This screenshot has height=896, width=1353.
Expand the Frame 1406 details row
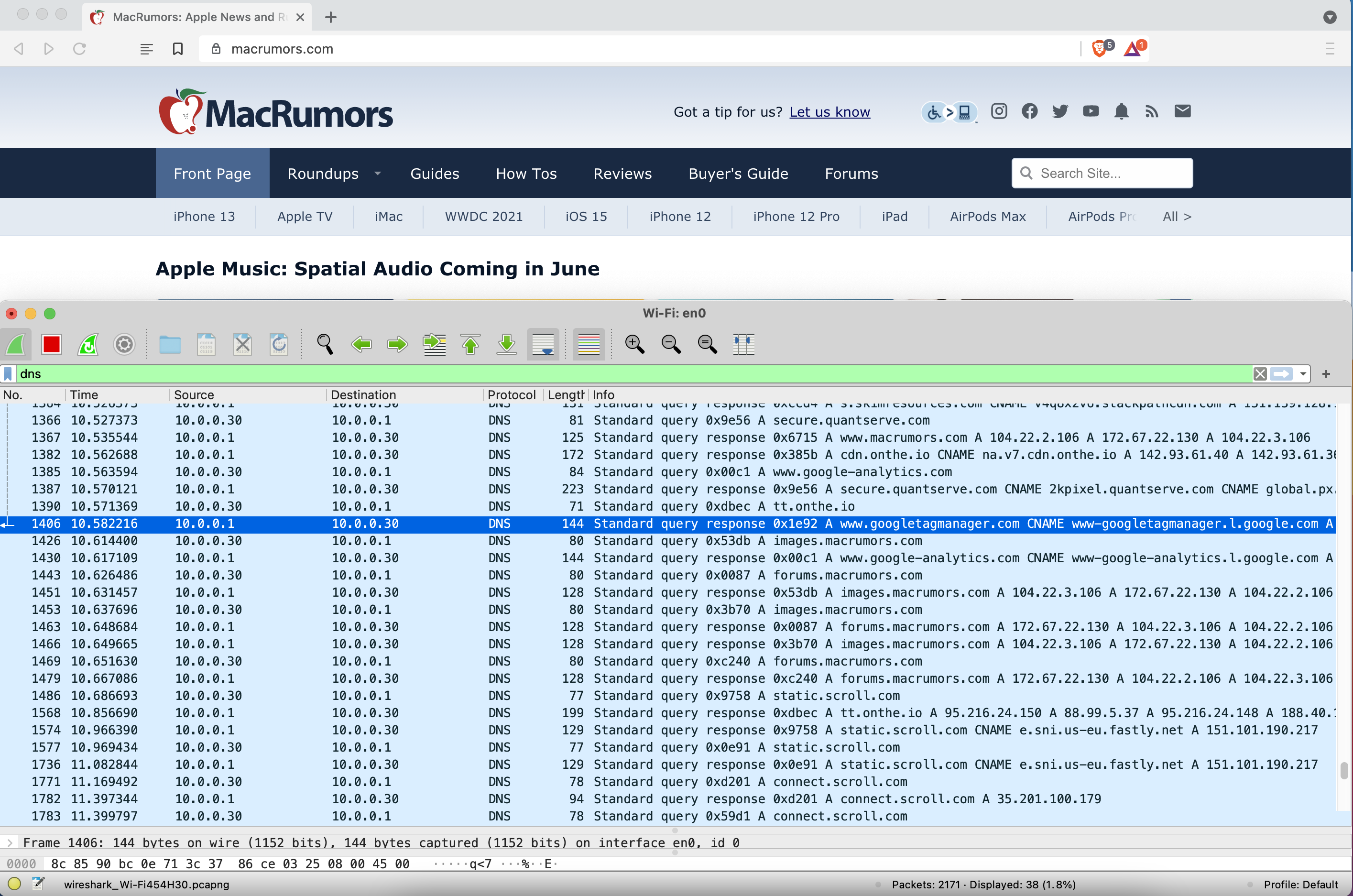tap(10, 842)
